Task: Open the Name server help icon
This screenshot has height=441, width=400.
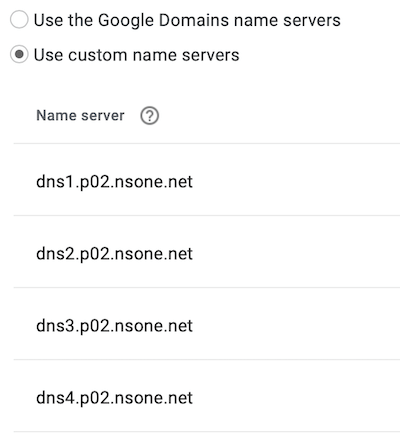Action: 149,116
